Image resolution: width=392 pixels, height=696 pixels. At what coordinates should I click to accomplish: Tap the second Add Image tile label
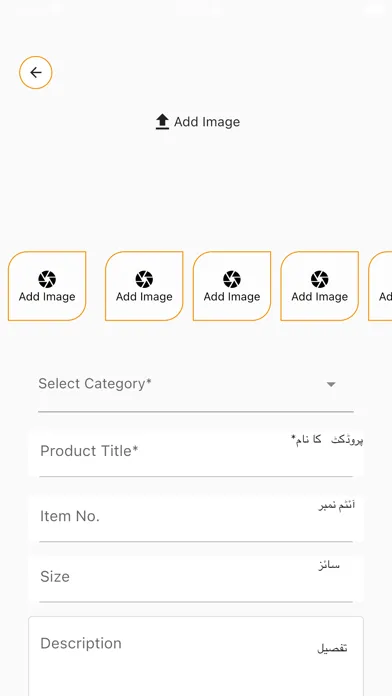[x=144, y=297]
